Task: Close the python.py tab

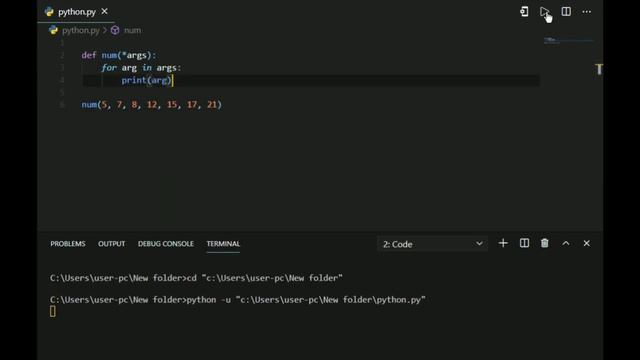Action: [104, 11]
